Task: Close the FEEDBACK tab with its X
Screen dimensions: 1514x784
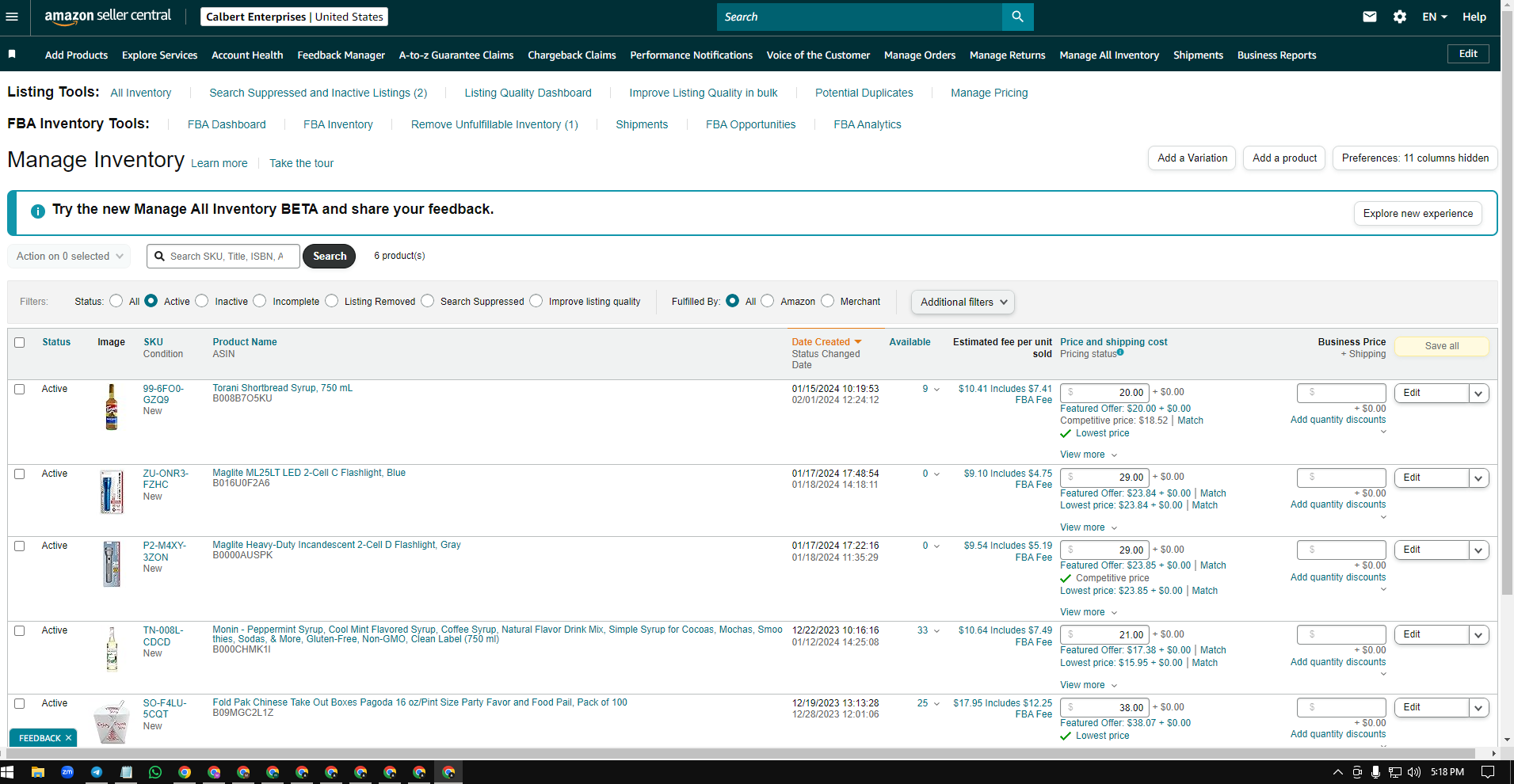Action: pos(69,738)
